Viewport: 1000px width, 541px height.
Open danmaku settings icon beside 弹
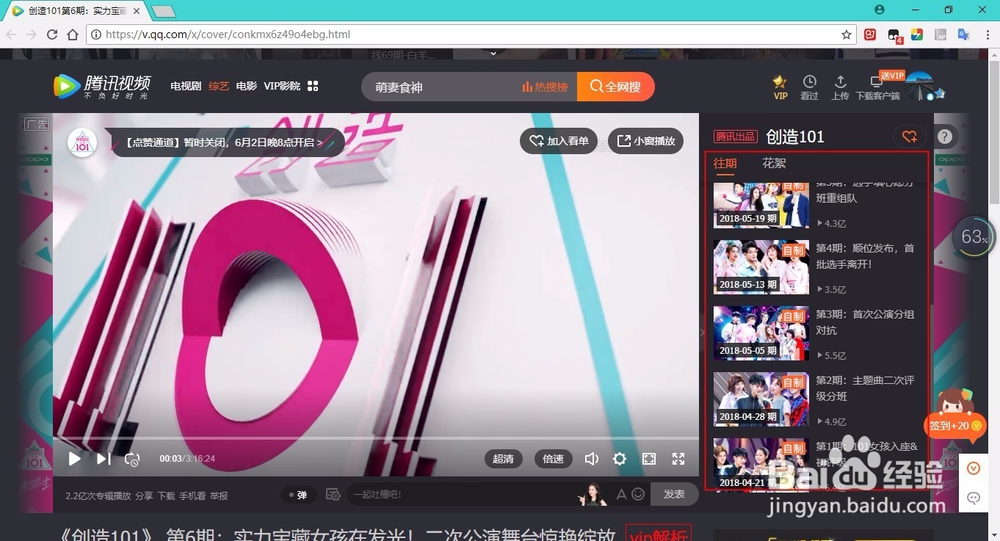click(x=333, y=494)
